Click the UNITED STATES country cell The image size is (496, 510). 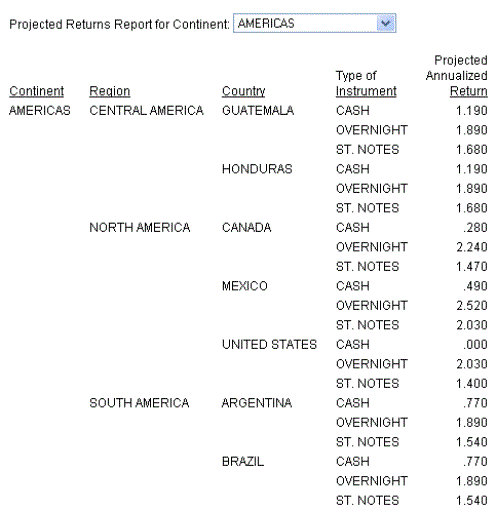click(x=269, y=344)
